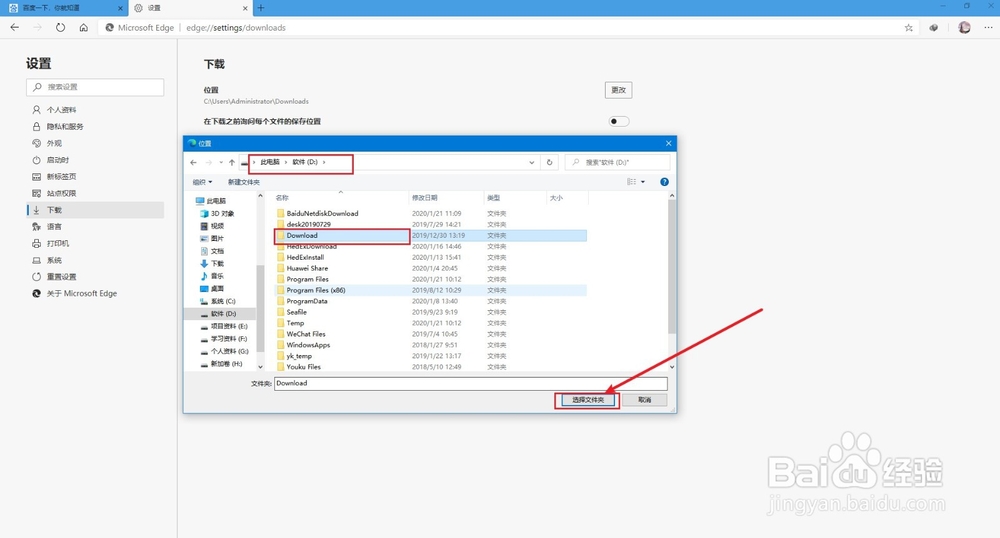
Task: Open 新标签页 settings section
Action: tap(95, 177)
